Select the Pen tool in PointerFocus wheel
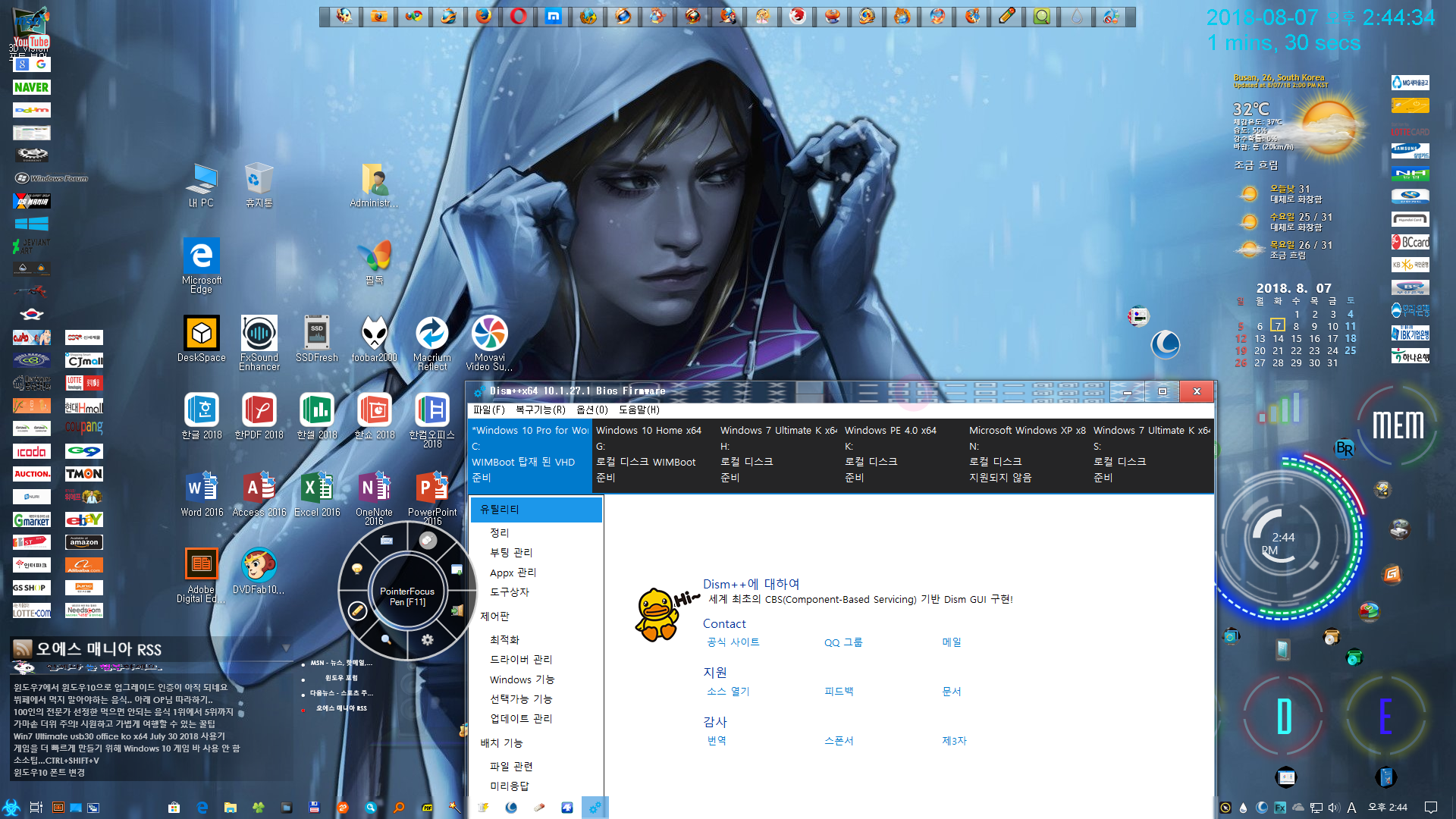Viewport: 1456px width, 819px height. (x=357, y=610)
